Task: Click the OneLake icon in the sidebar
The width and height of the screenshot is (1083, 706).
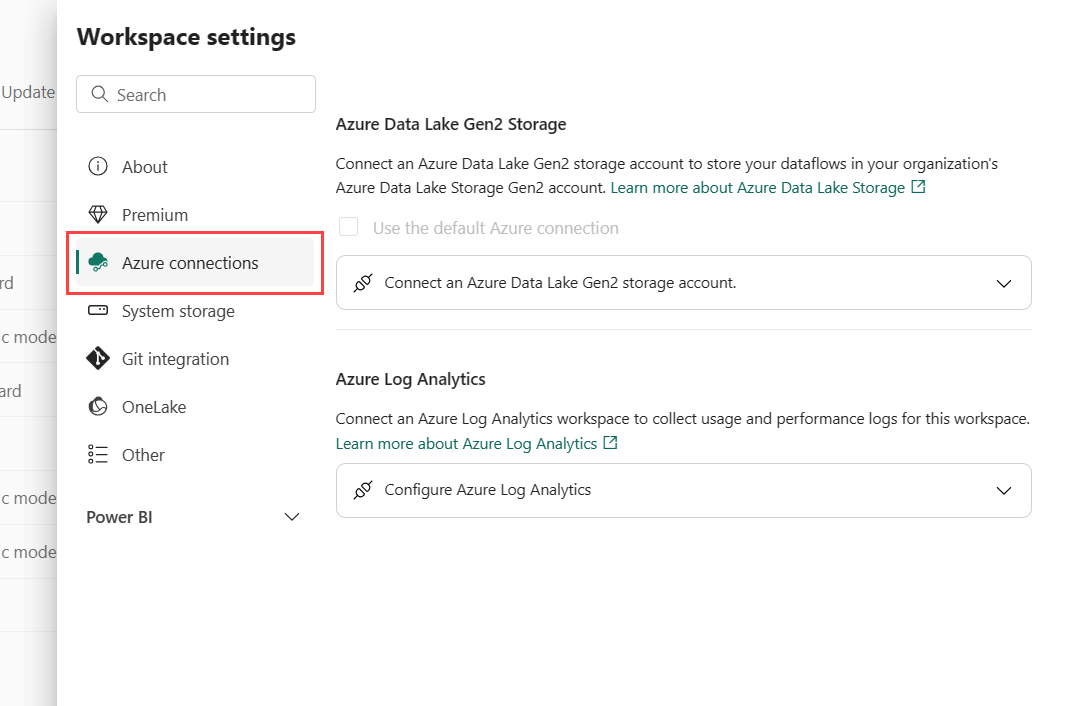Action: click(x=99, y=407)
